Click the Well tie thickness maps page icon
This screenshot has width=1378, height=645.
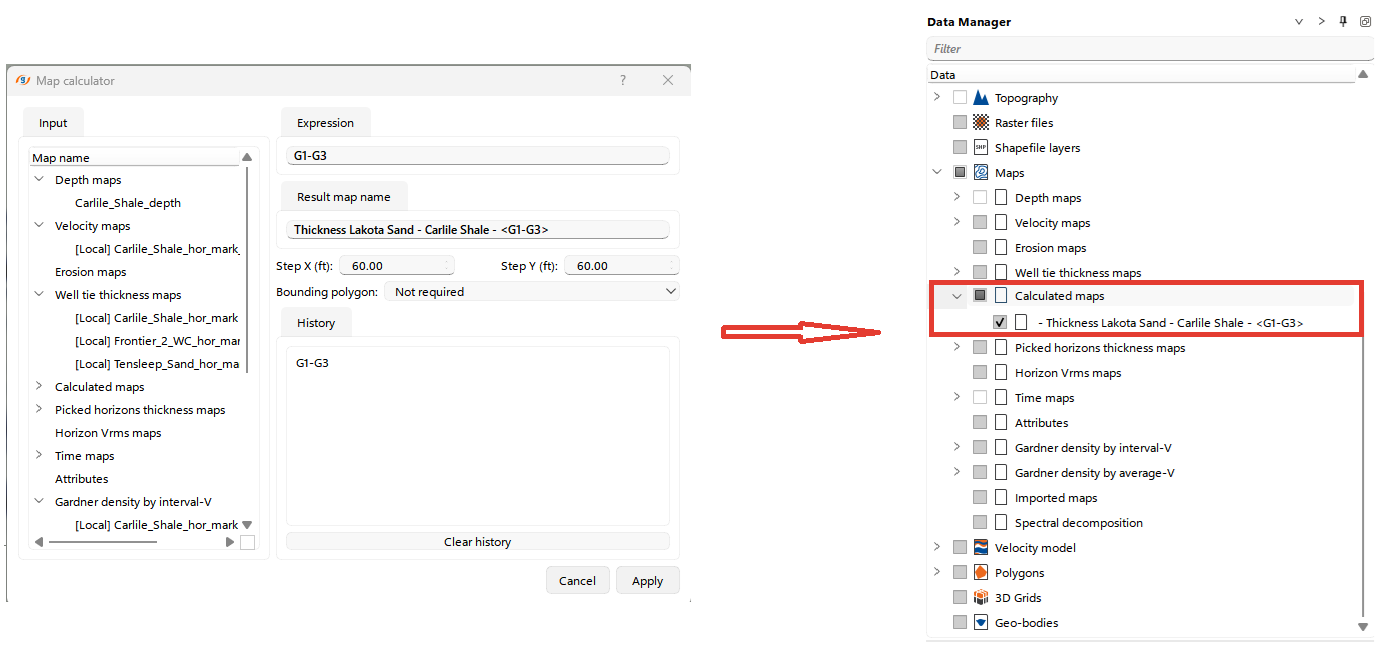(x=1001, y=273)
